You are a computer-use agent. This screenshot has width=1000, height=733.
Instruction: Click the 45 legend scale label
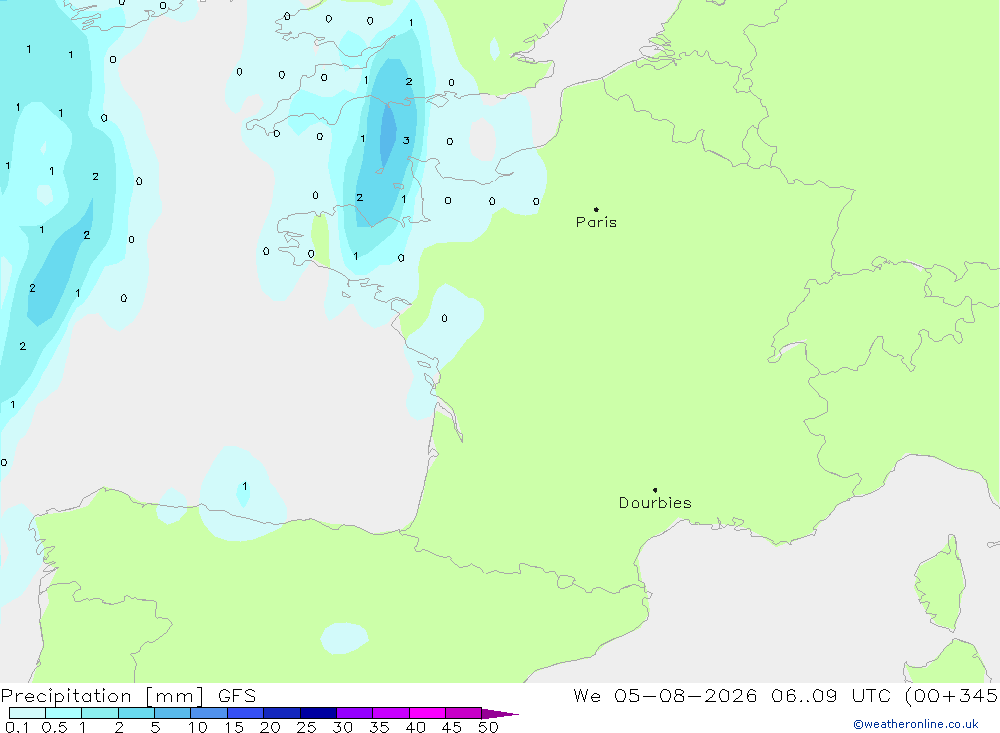coord(452,727)
